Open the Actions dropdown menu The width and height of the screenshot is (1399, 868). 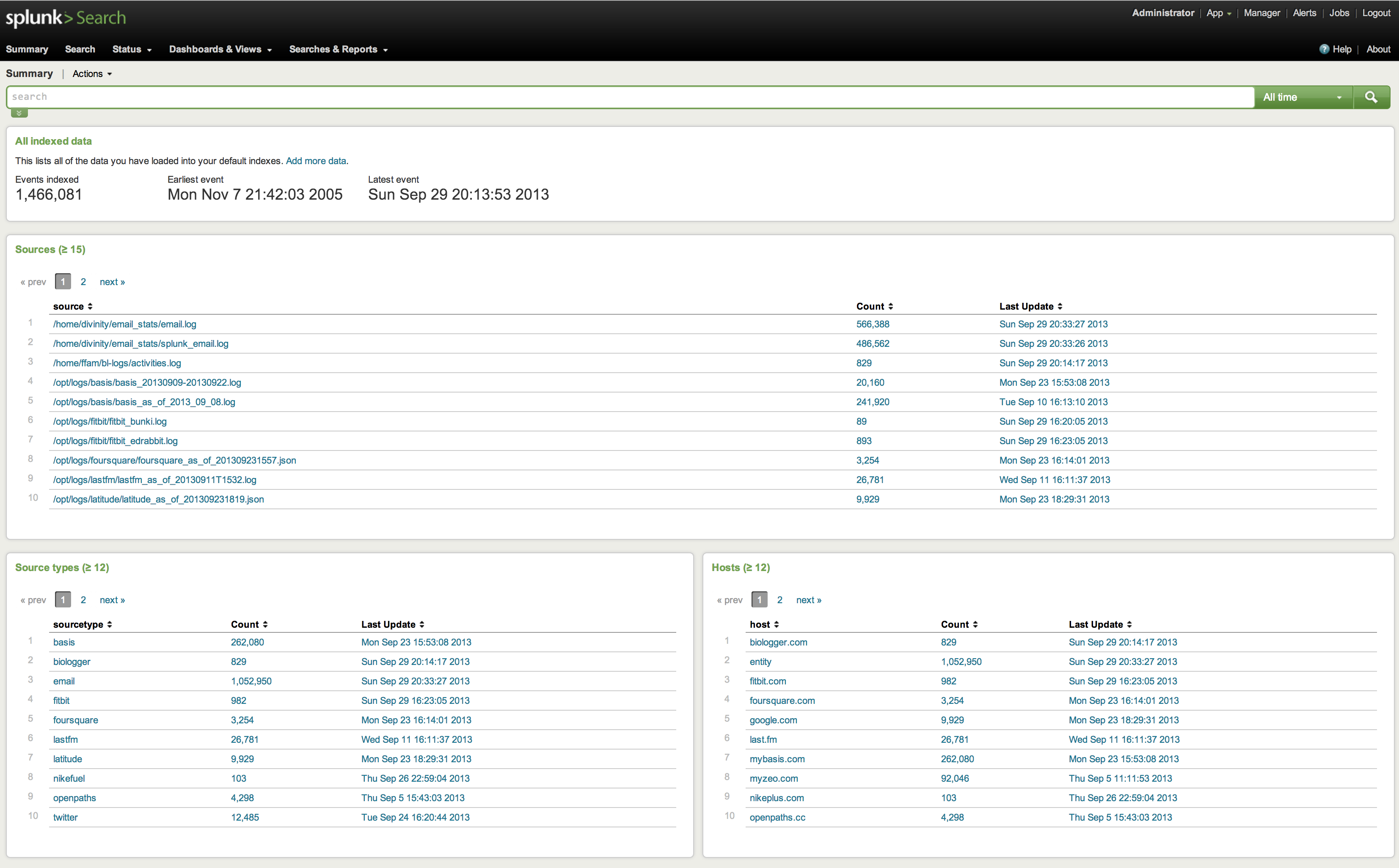(92, 74)
